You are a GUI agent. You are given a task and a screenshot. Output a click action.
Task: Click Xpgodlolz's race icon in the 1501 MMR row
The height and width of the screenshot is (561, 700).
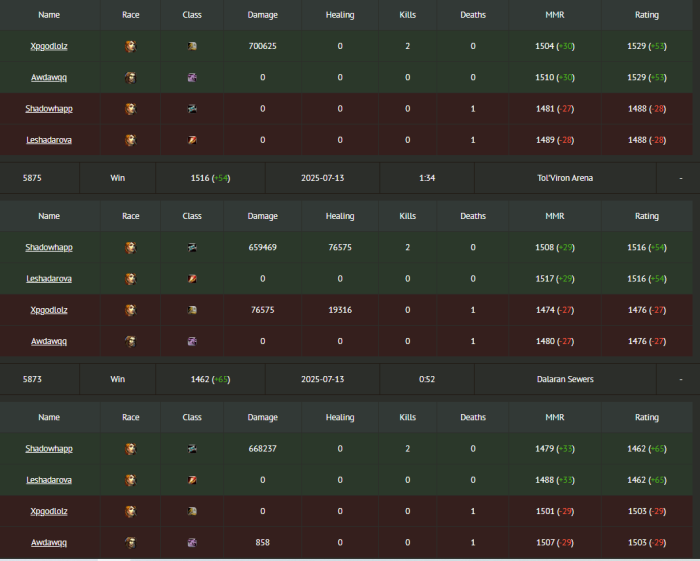(130, 511)
